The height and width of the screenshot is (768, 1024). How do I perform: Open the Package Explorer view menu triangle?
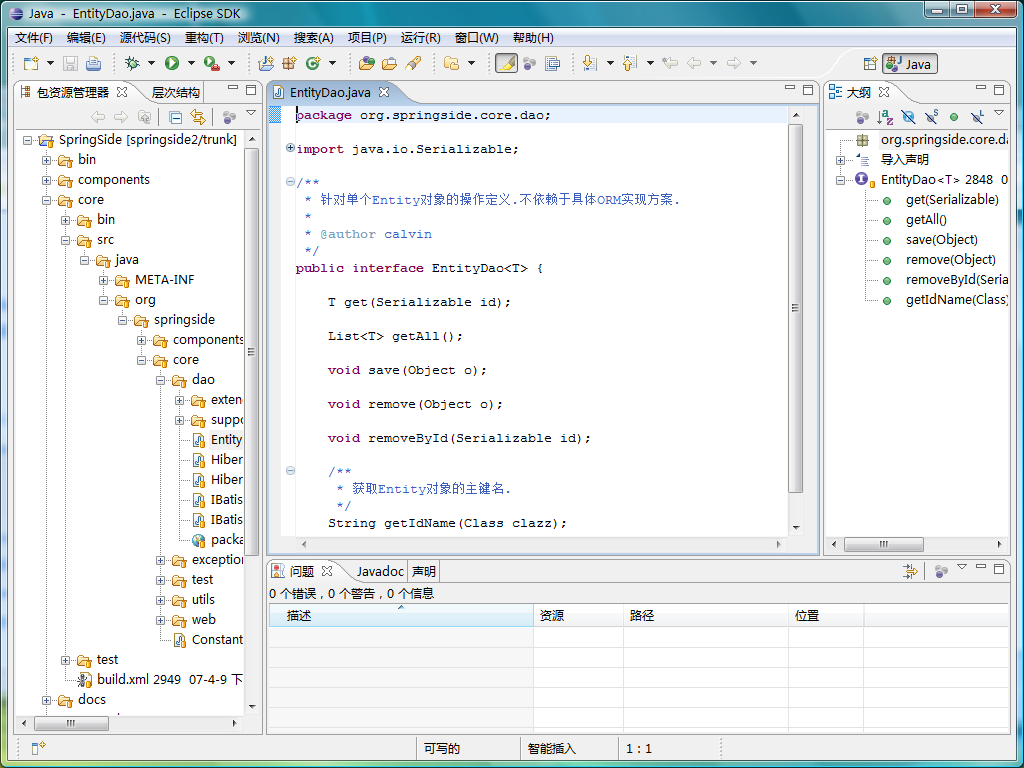coord(251,114)
